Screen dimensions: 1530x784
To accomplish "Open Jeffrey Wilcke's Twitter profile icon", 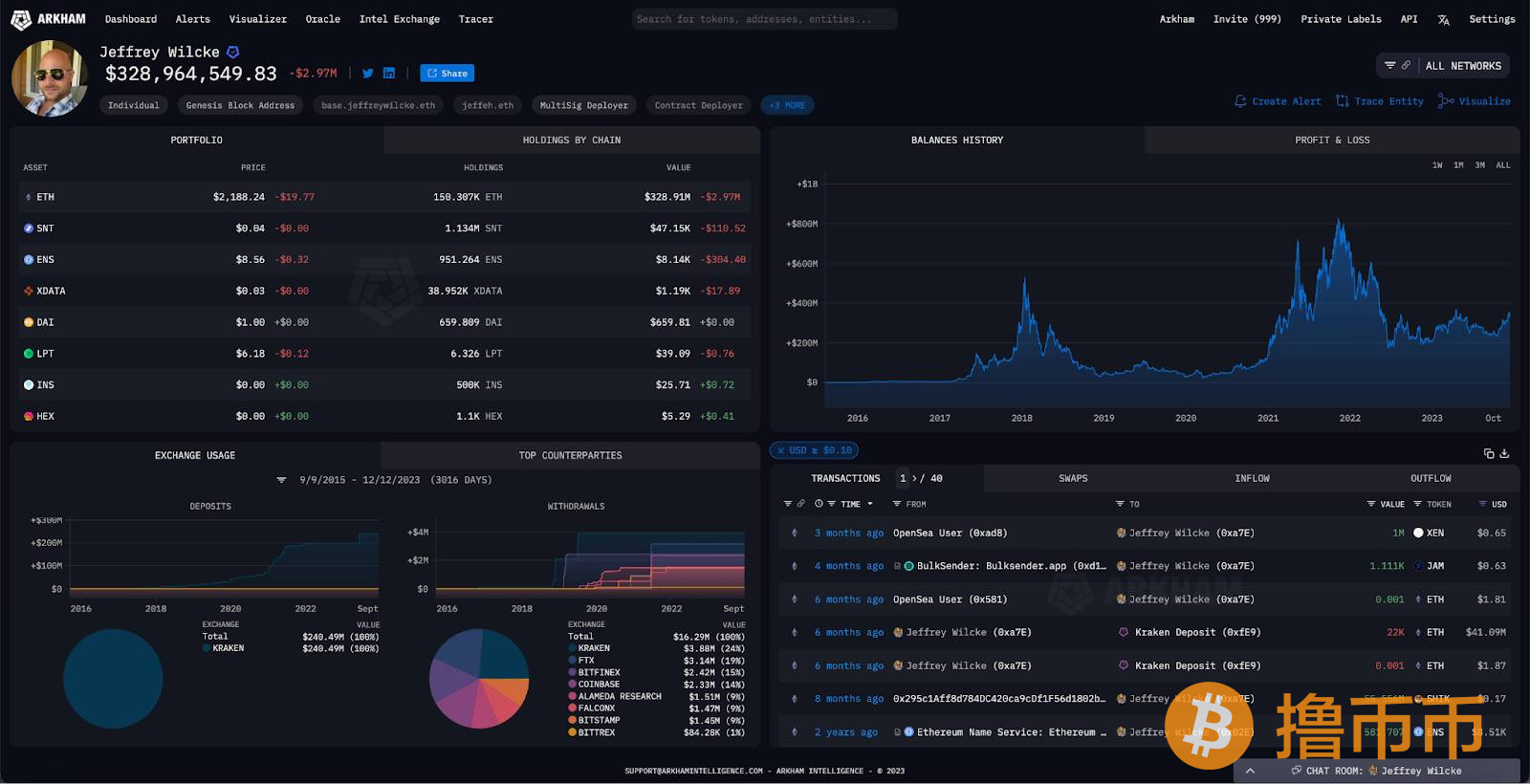I will (x=367, y=73).
